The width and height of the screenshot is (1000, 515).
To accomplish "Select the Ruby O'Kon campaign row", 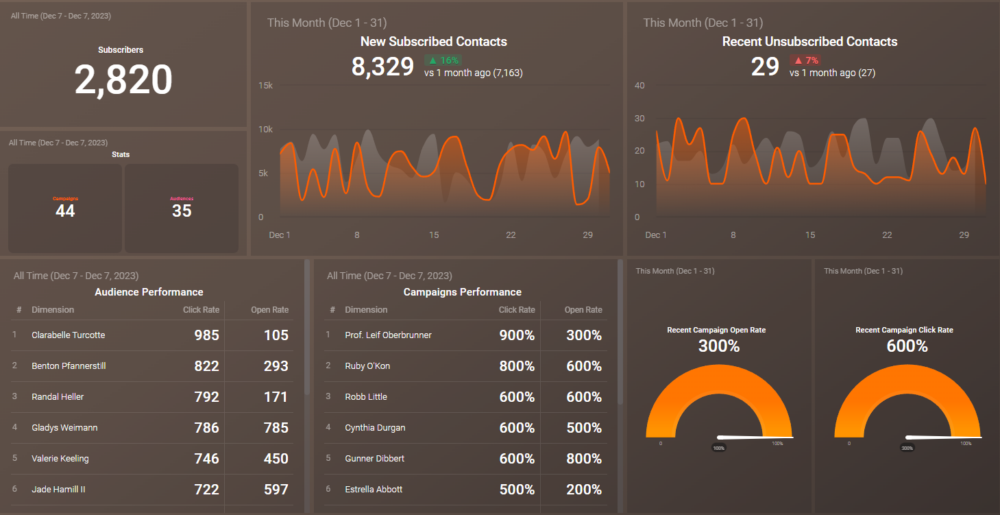I will 466,366.
